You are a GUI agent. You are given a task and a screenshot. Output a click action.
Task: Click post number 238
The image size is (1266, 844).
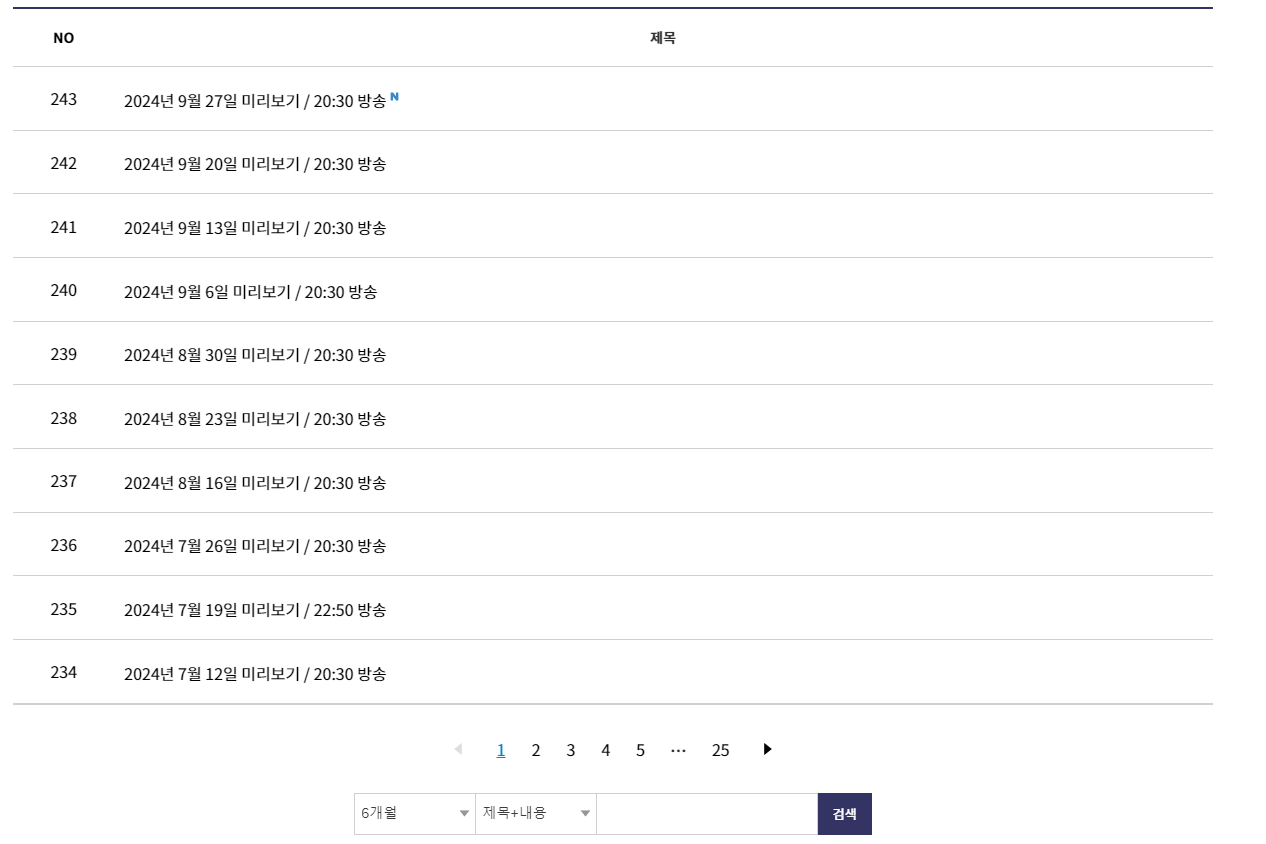(63, 418)
